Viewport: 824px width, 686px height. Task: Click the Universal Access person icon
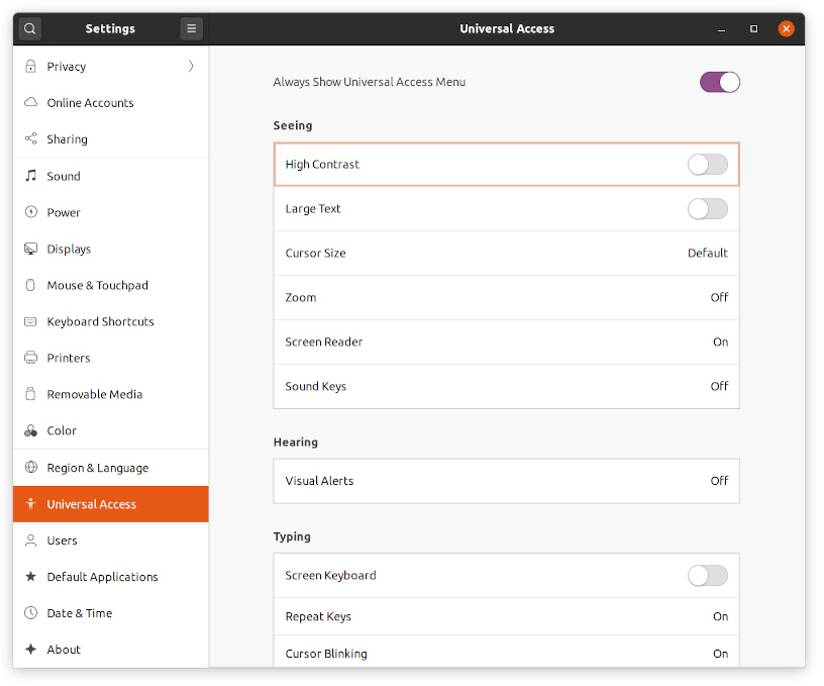click(x=31, y=504)
